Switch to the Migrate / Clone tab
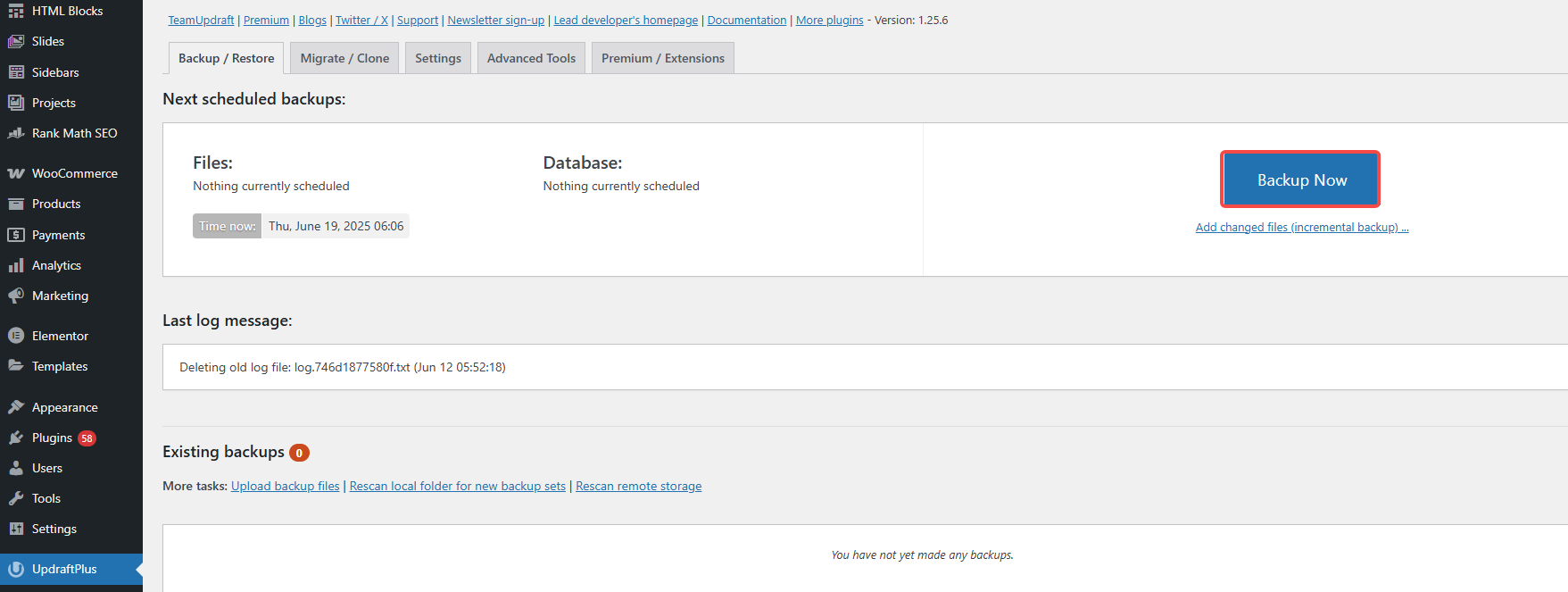Viewport: 1568px width, 592px height. (344, 58)
